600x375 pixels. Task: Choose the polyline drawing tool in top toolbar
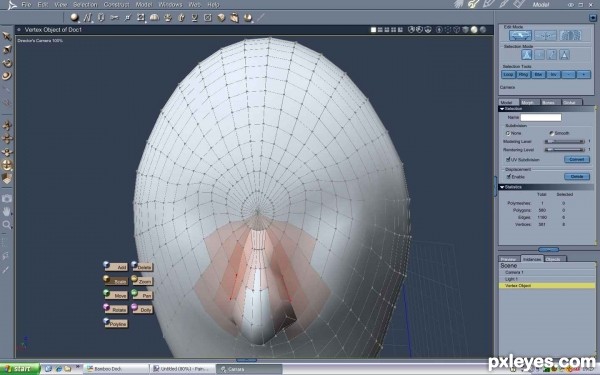88,18
